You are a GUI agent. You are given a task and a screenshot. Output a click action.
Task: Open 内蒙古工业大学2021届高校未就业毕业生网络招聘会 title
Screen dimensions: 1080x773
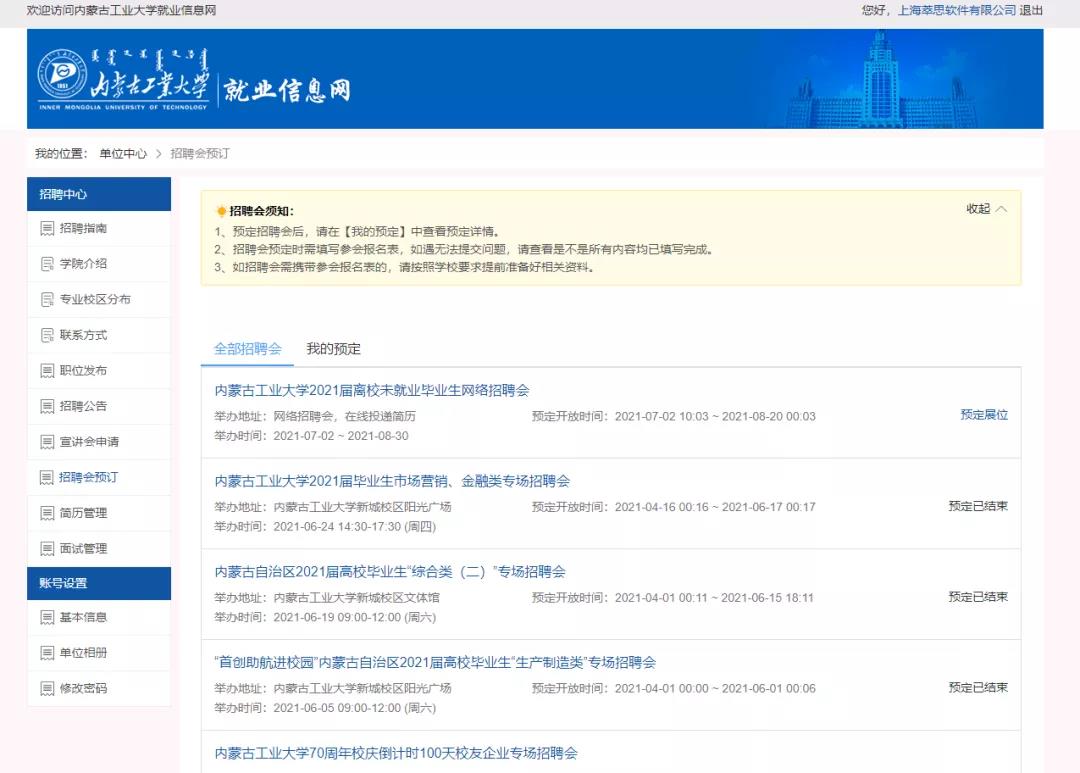[372, 390]
